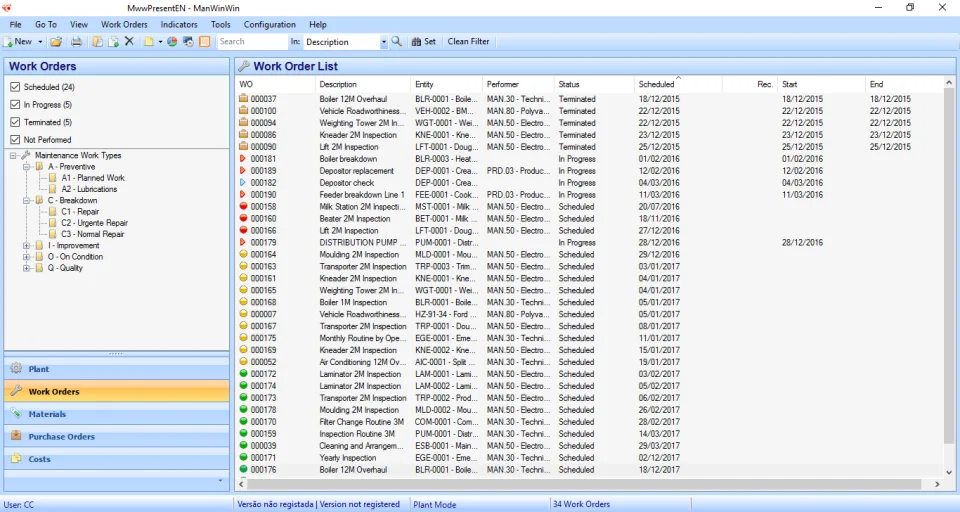
Task: Toggle the In Progress (5) checkbox
Action: 15,105
